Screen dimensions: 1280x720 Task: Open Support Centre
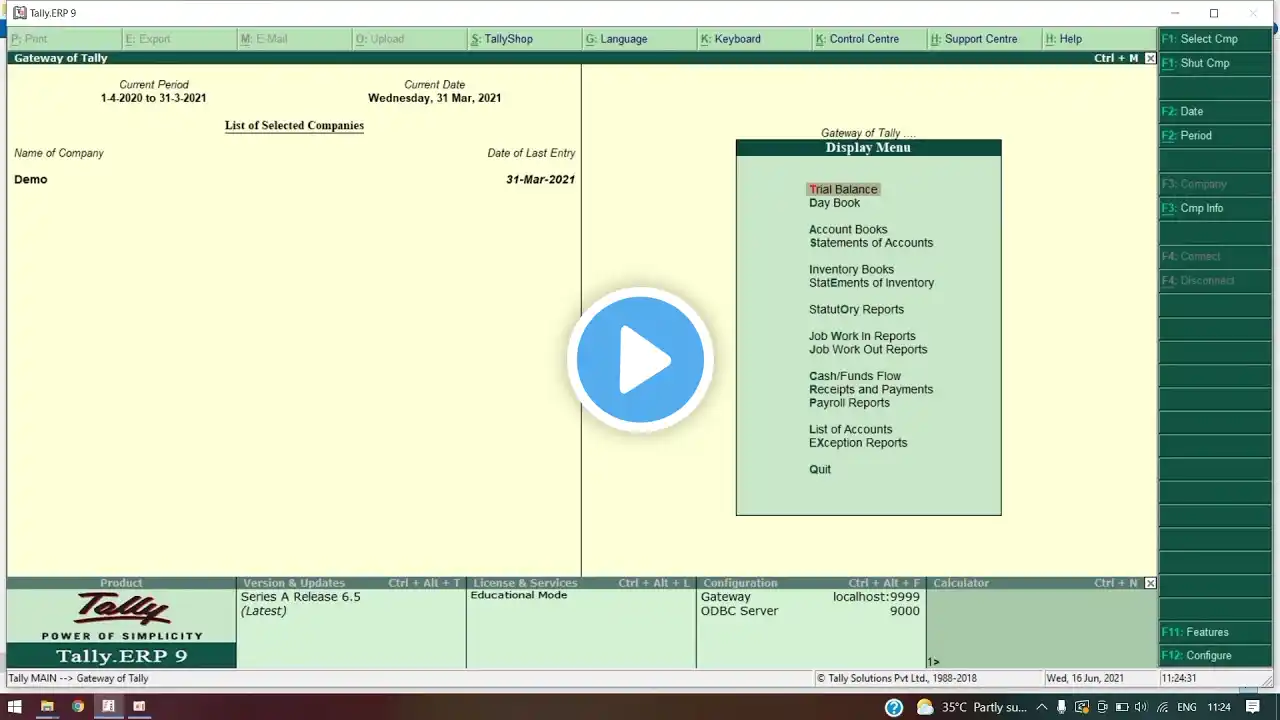coord(984,39)
